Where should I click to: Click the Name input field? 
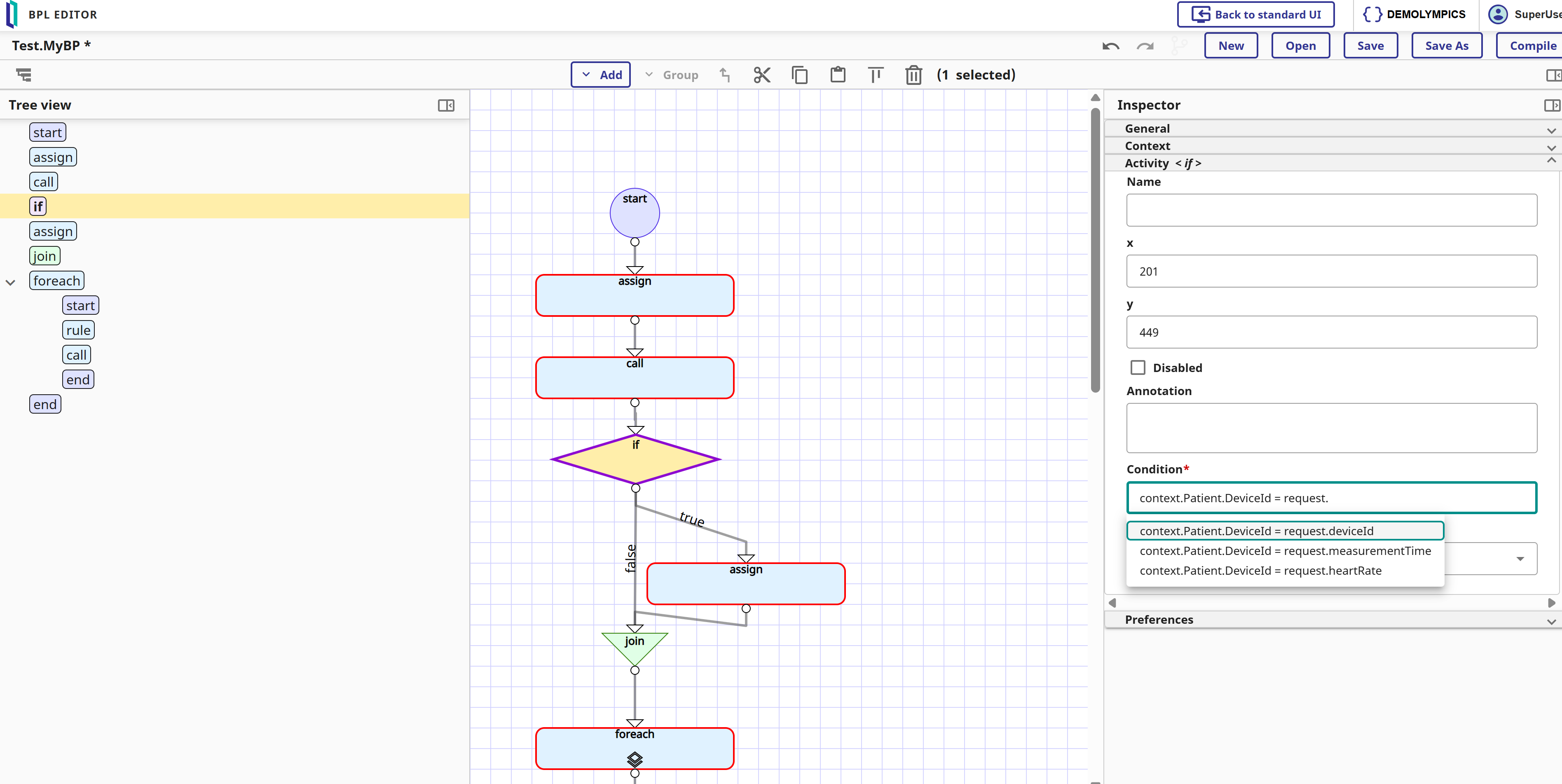tap(1331, 210)
